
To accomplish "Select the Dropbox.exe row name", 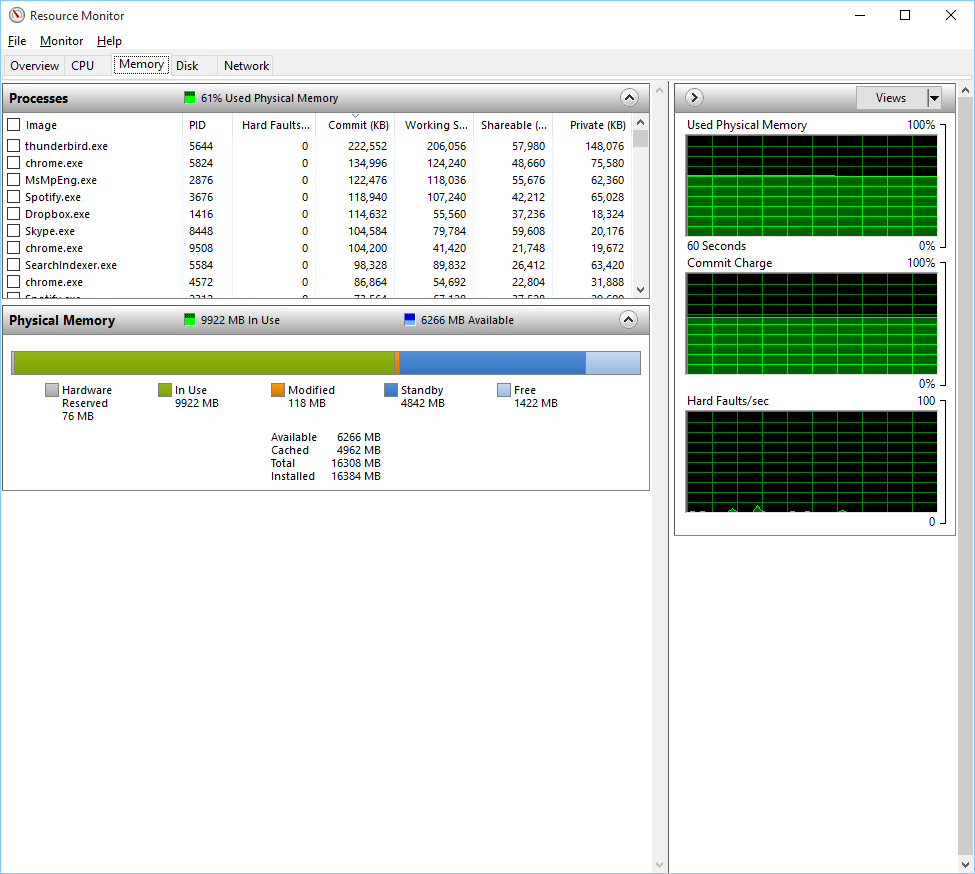I will [57, 214].
